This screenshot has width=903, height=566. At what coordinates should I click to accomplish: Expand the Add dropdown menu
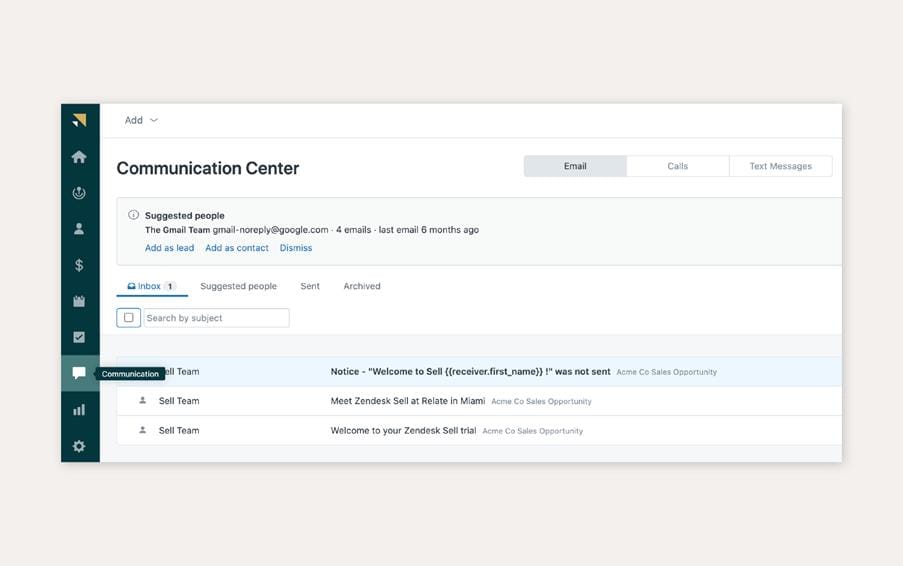[x=141, y=120]
